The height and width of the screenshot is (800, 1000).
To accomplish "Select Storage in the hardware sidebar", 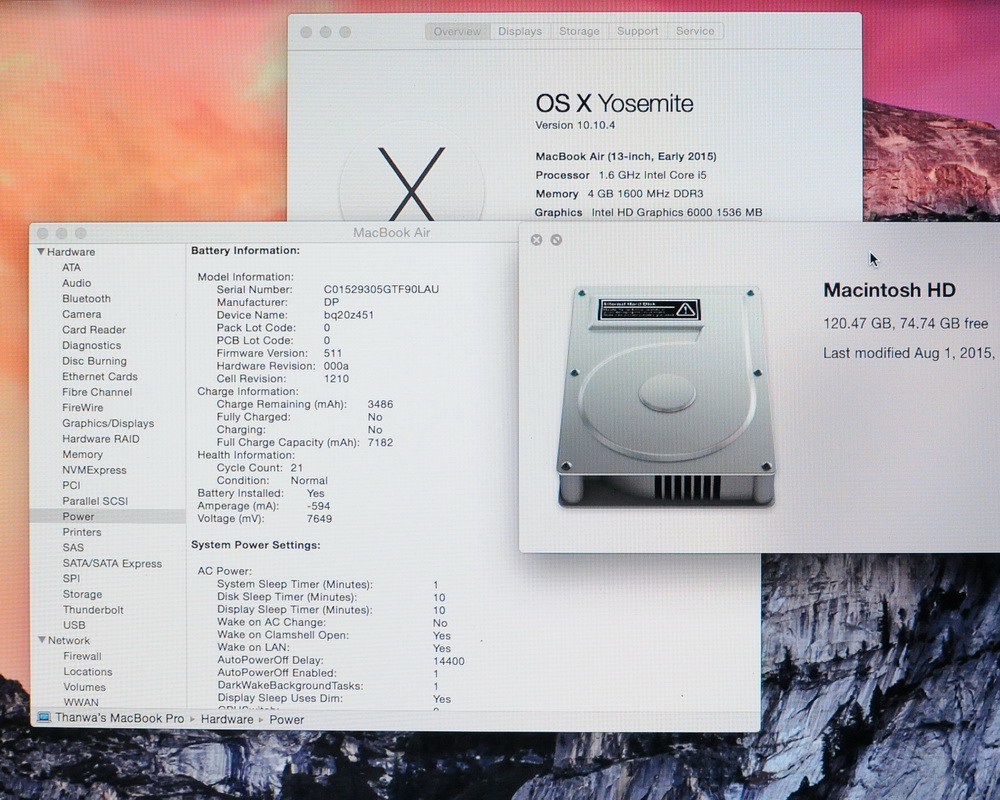I will pos(82,594).
